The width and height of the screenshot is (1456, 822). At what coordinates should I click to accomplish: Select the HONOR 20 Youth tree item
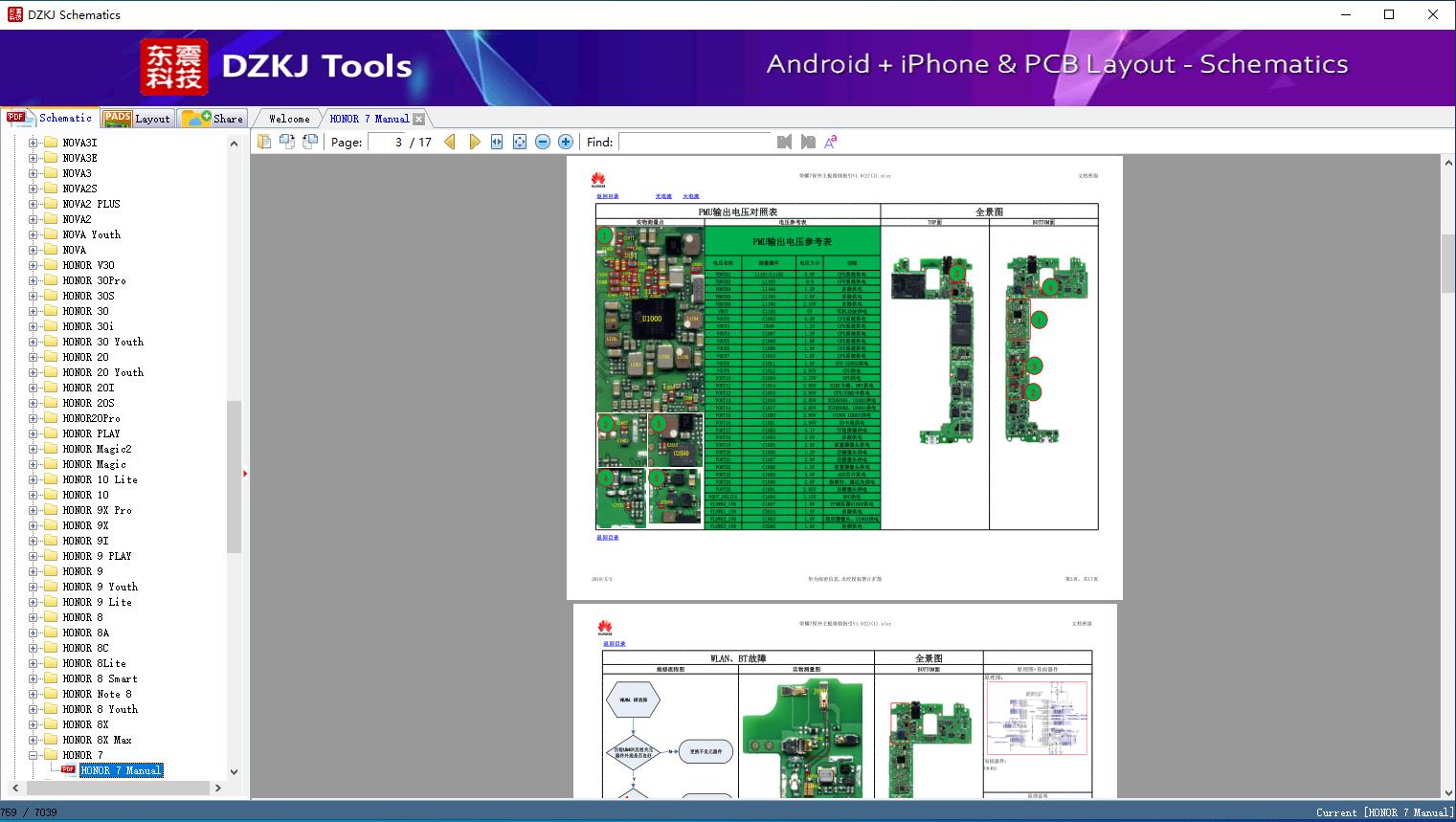103,372
